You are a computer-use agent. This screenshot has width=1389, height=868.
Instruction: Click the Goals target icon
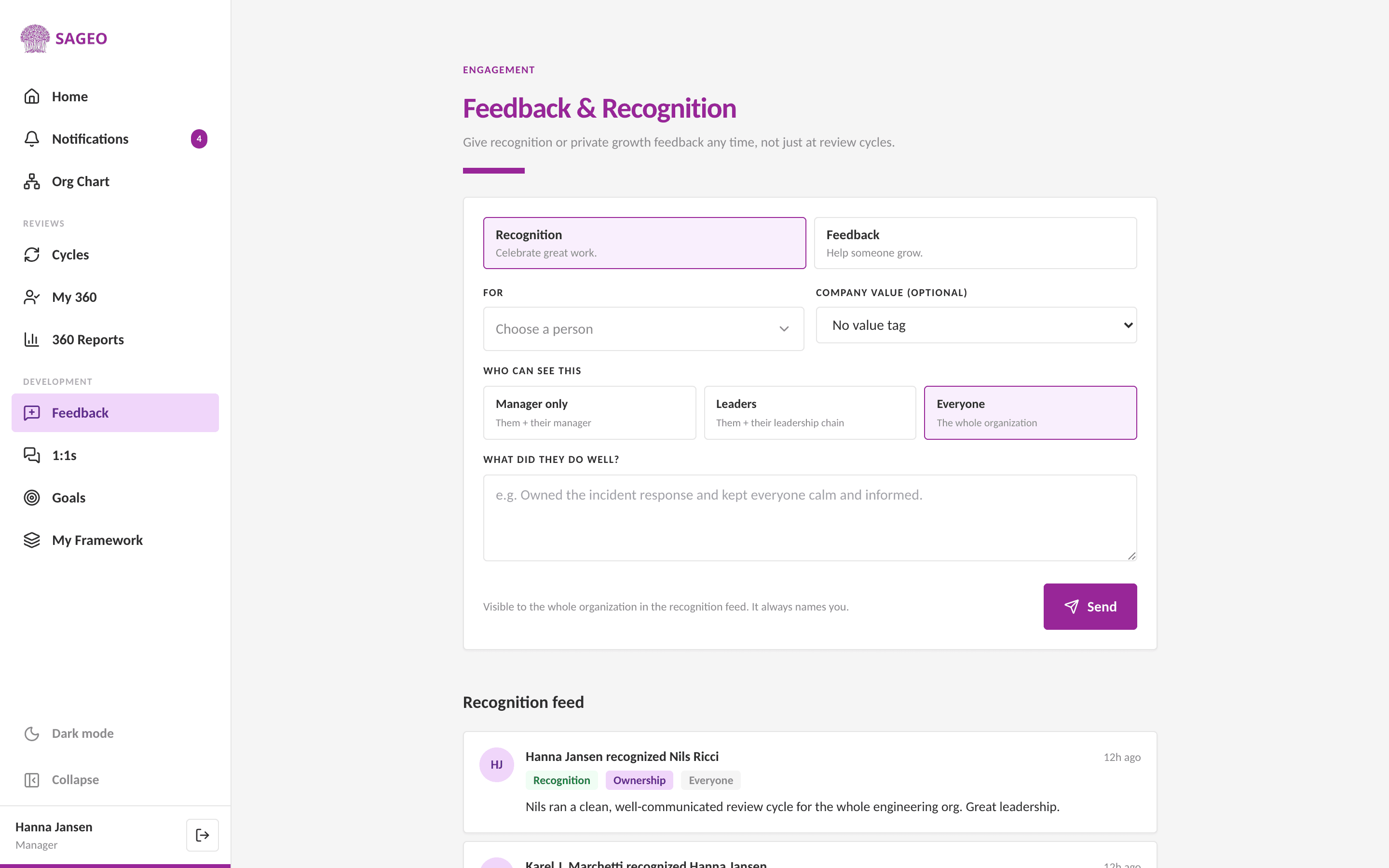(x=31, y=498)
